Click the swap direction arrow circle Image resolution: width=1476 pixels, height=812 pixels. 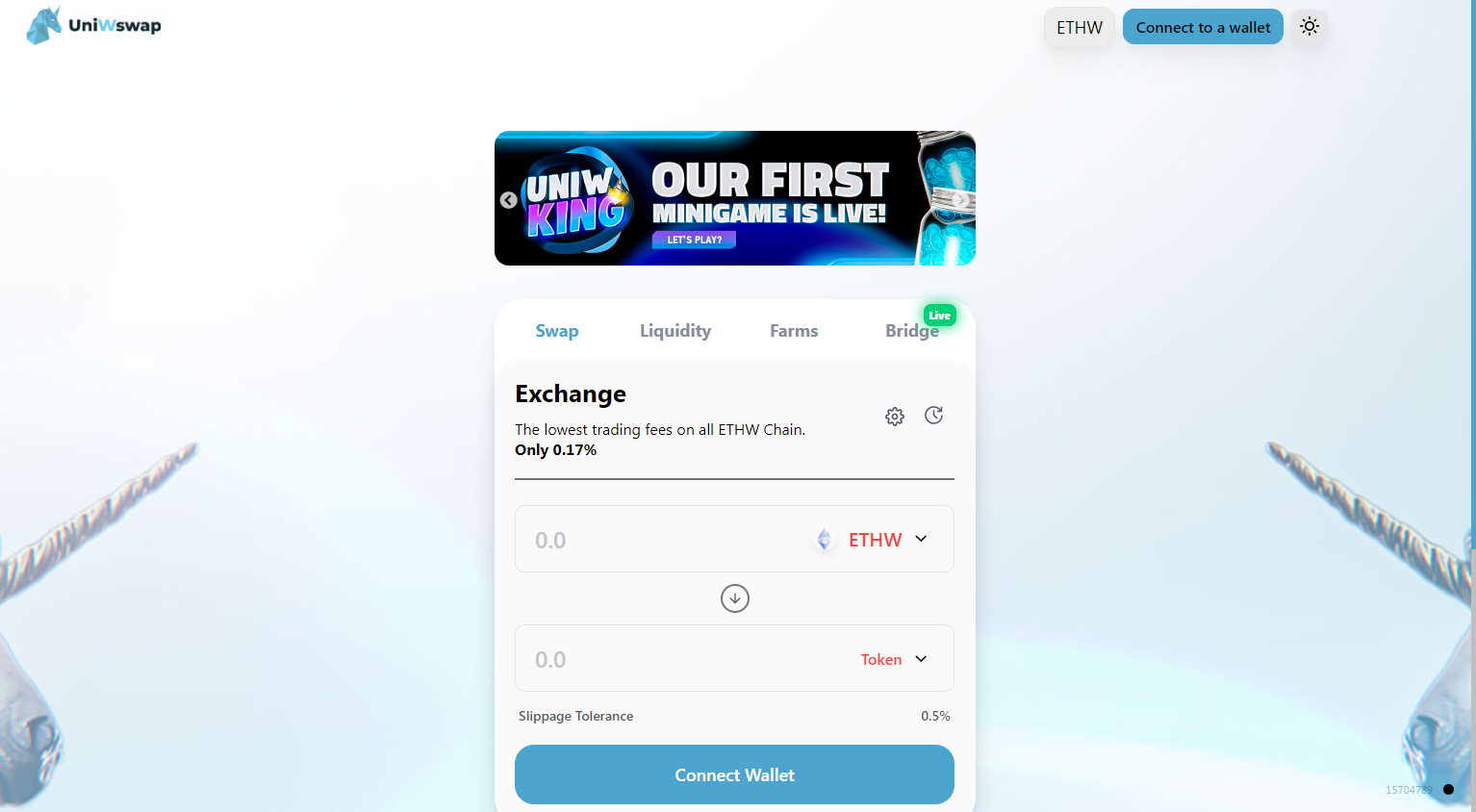coord(735,598)
